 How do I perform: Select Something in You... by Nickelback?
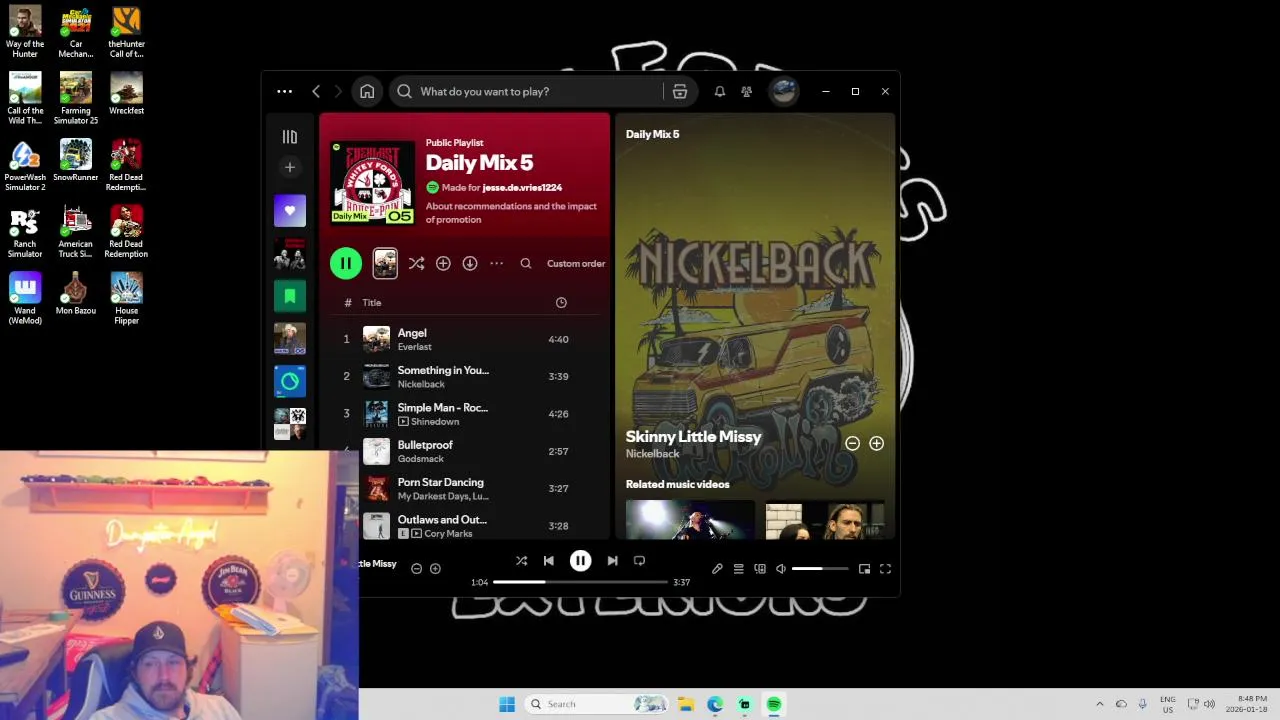(465, 376)
